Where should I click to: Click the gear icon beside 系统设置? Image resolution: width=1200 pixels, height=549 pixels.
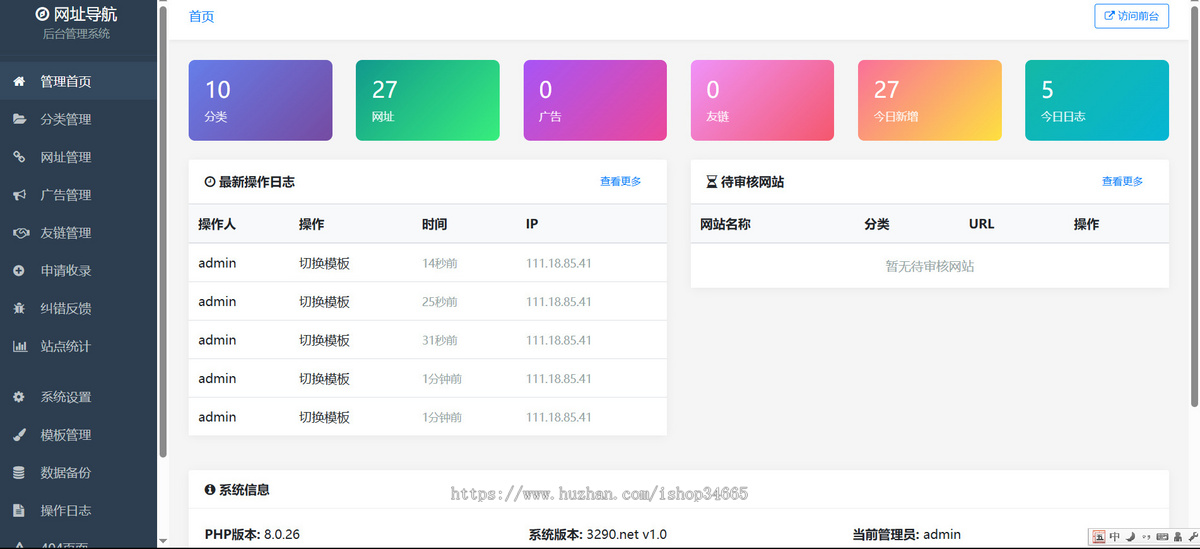pyautogui.click(x=19, y=397)
